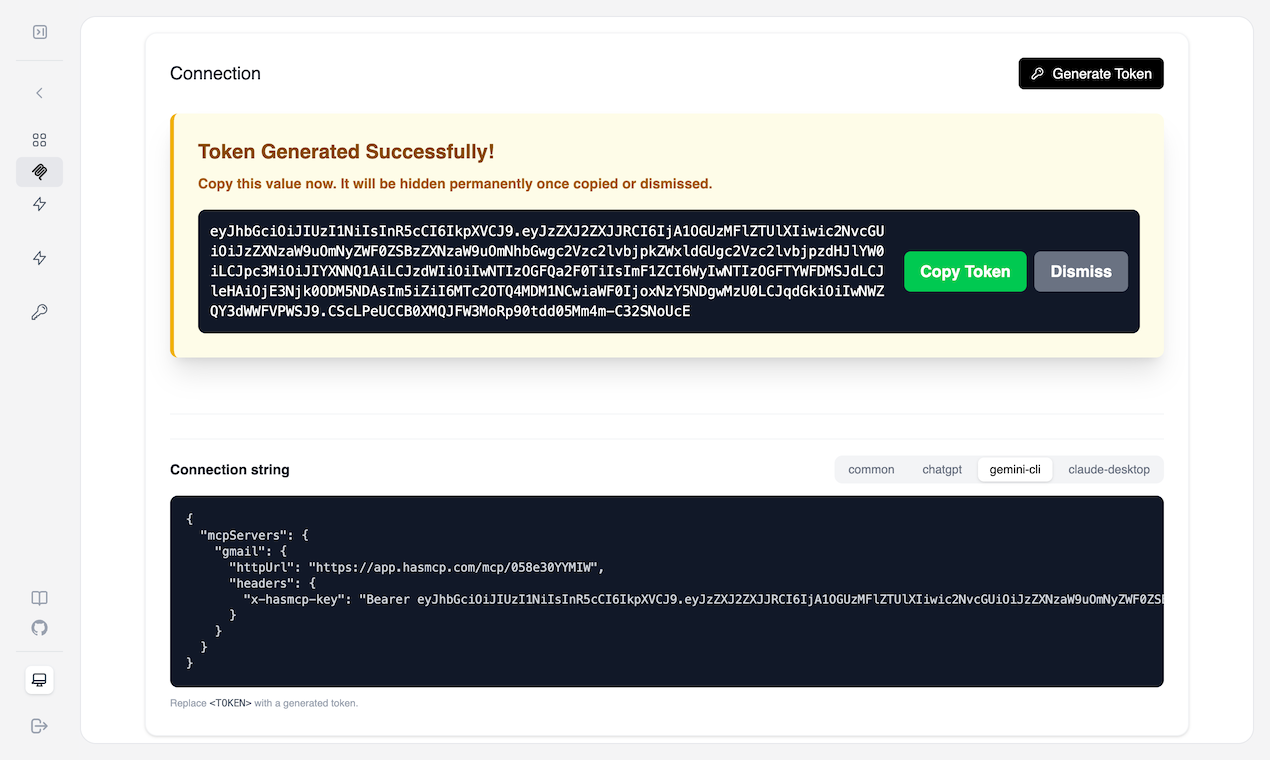This screenshot has width=1270, height=760.
Task: Click inside the connection string code block
Action: click(x=667, y=590)
